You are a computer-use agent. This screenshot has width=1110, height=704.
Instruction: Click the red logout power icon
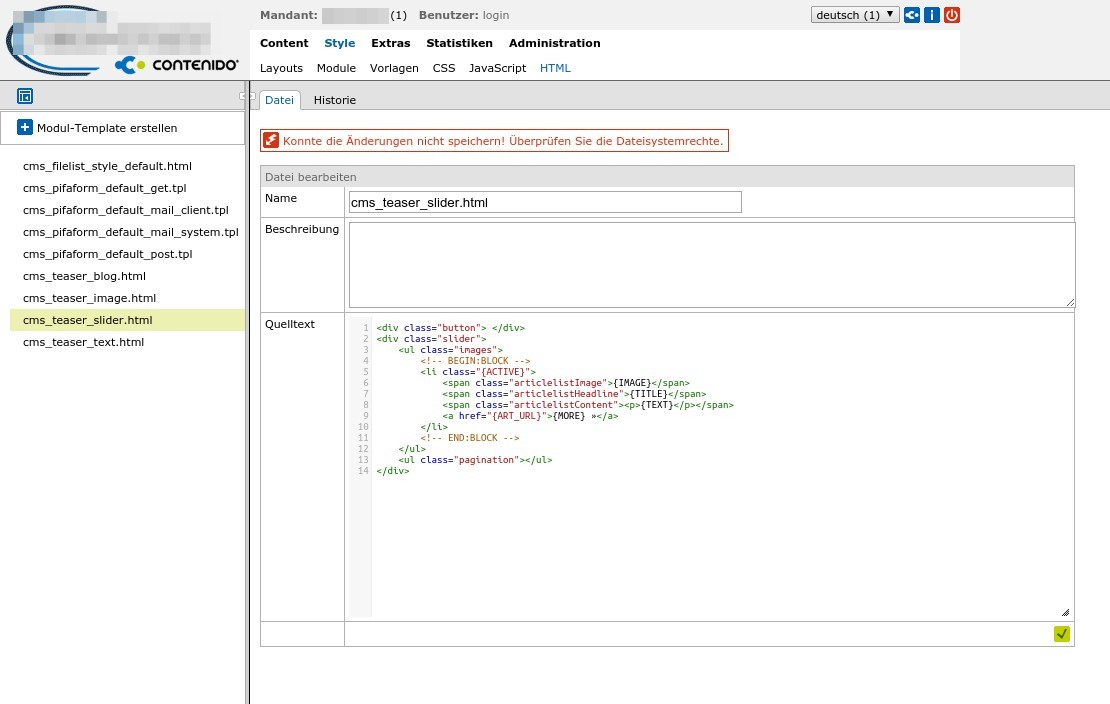point(951,15)
